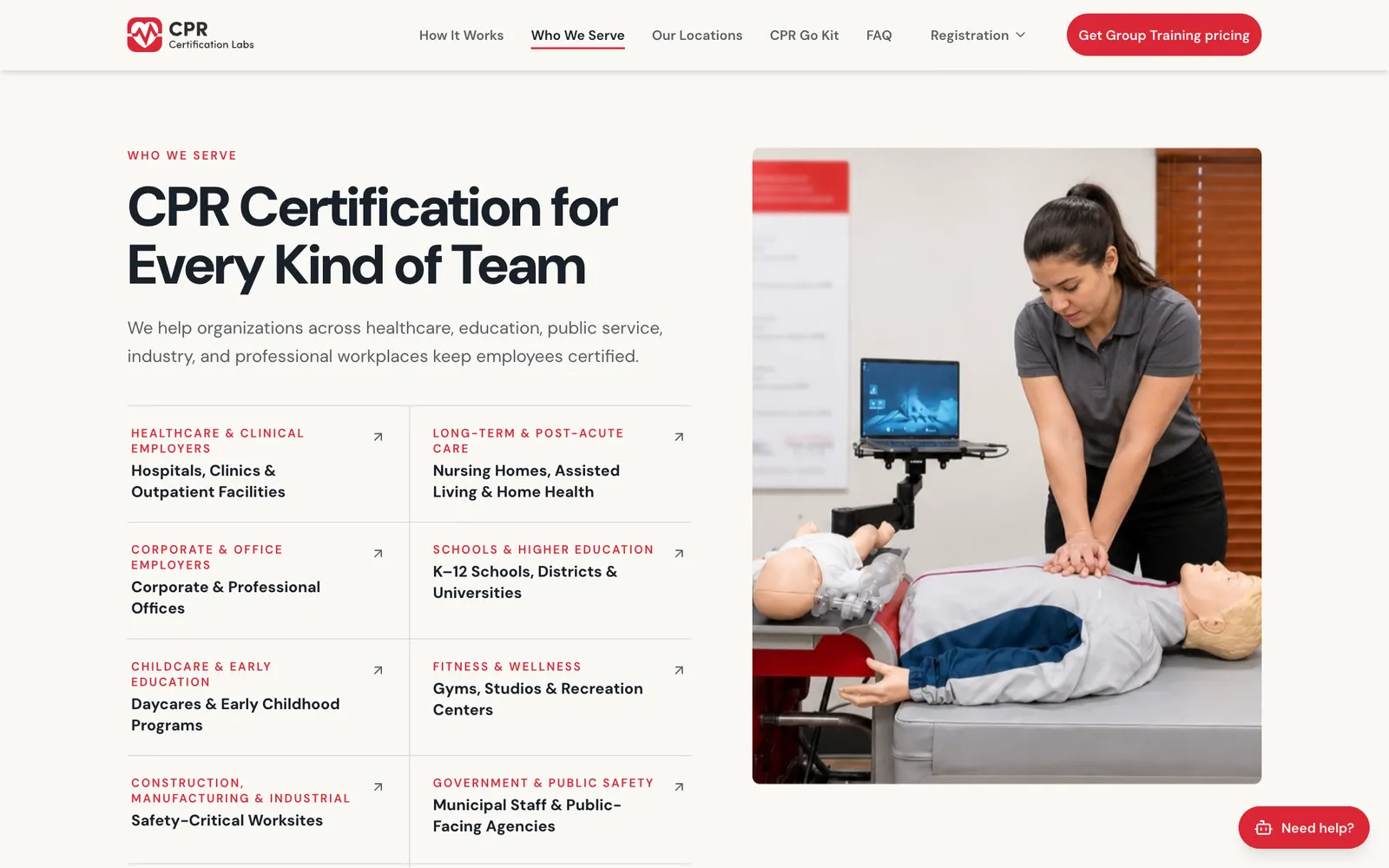Viewport: 1389px width, 868px height.
Task: Click the CPR Certification Labs heart logo
Action: click(144, 35)
